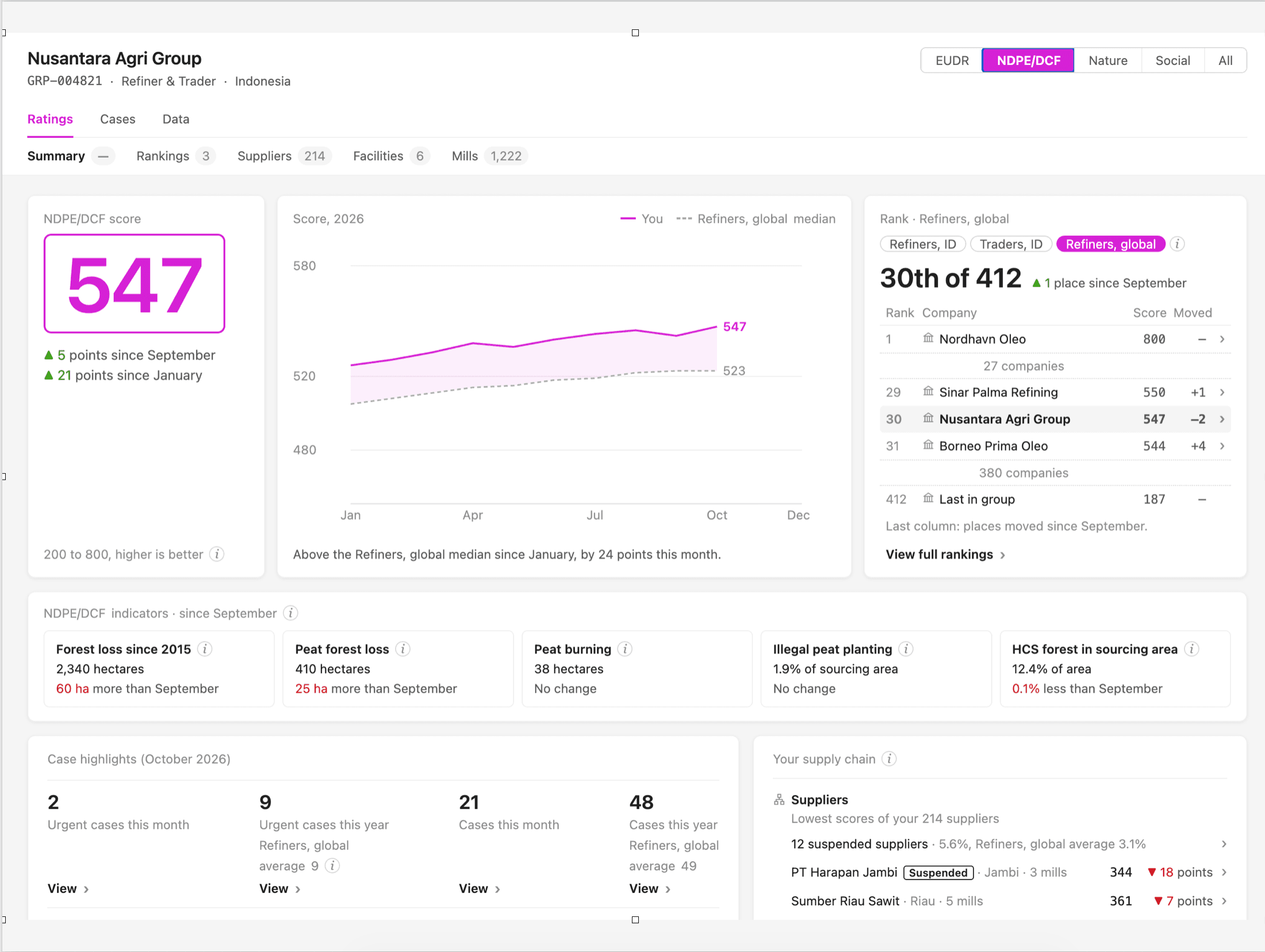Select the Nature filter
1265x952 pixels.
pyautogui.click(x=1107, y=60)
